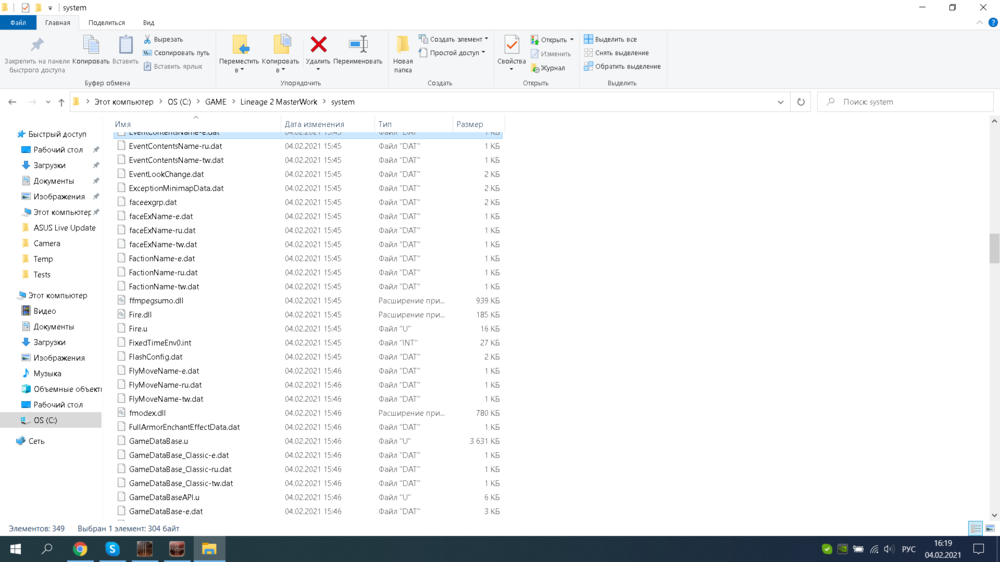
Task: Pin to Quick access (Закрепить на панели)
Action: 37,52
